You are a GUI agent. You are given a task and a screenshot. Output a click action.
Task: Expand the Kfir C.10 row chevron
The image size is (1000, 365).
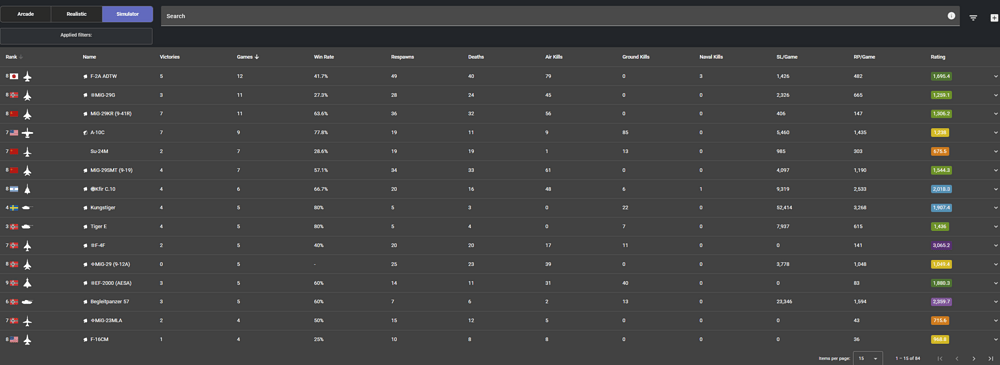tap(996, 190)
